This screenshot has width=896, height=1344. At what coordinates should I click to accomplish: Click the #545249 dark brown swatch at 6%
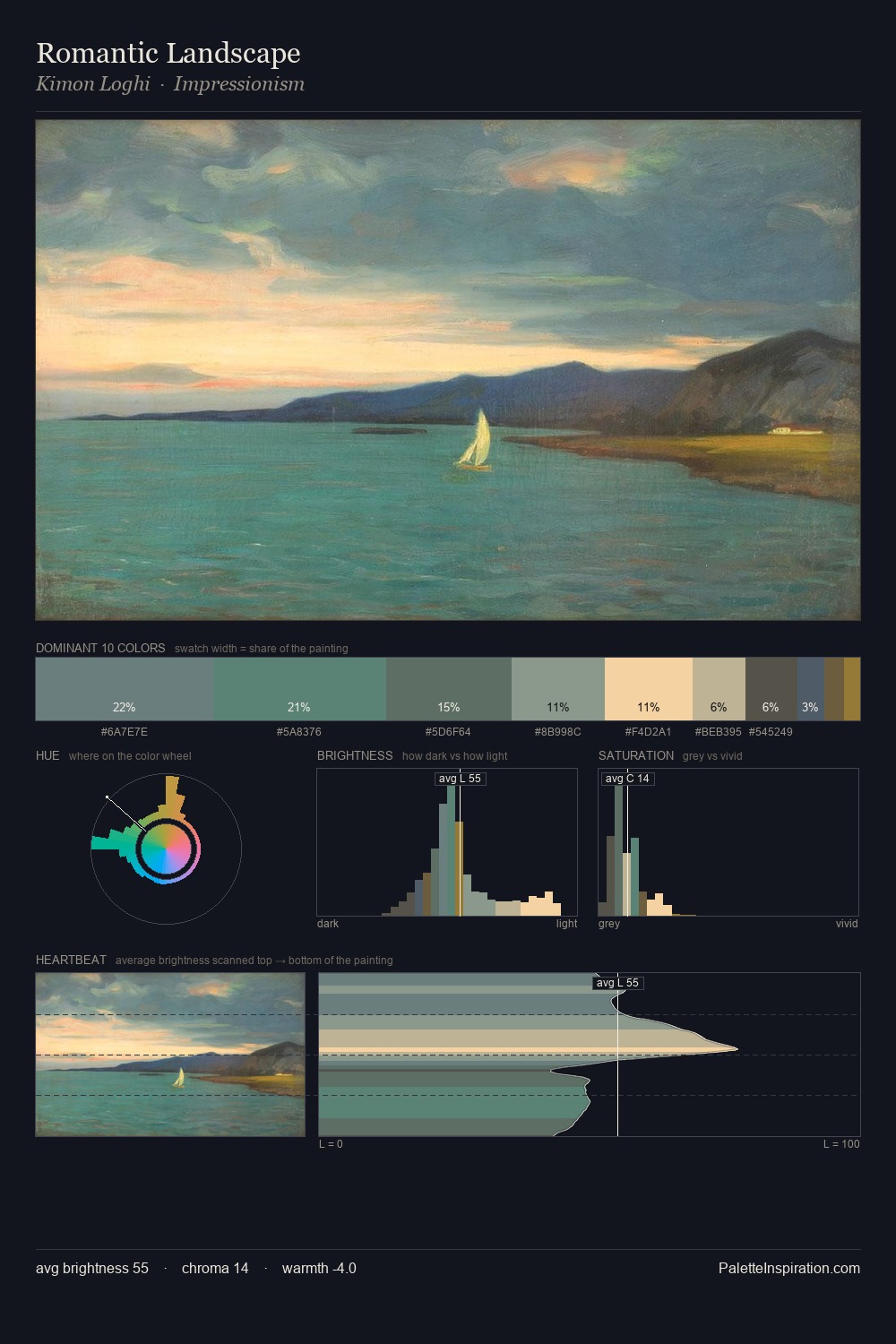coord(771,689)
